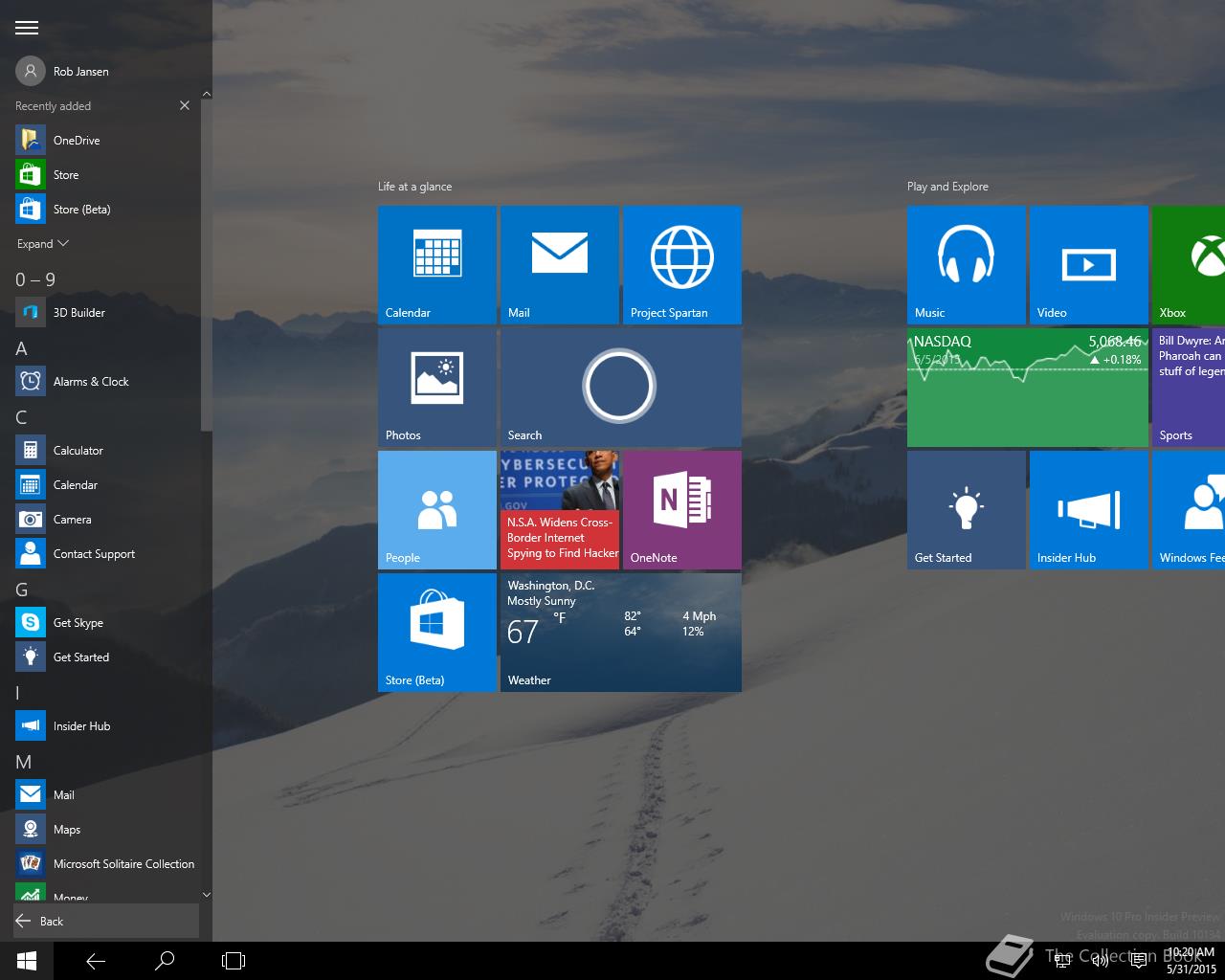
Task: Open the Photos tile
Action: pos(437,388)
